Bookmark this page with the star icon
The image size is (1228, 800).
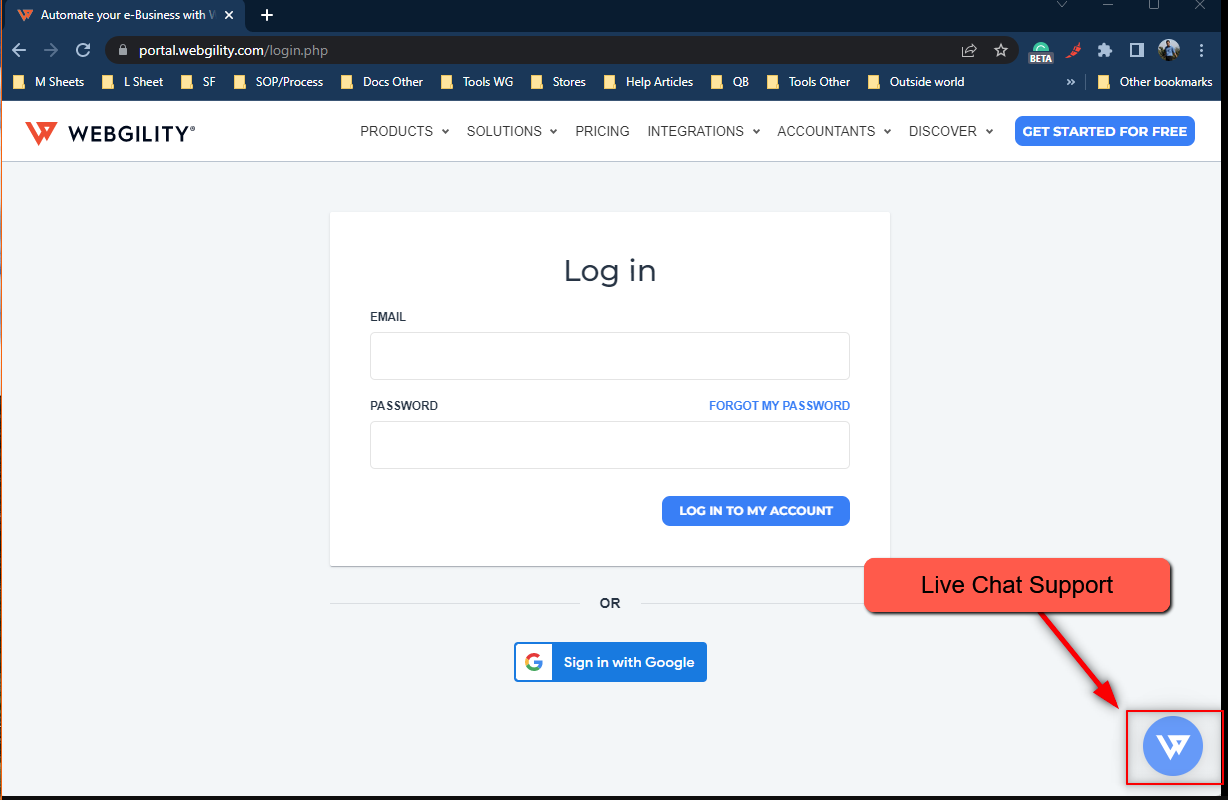coord(1001,50)
